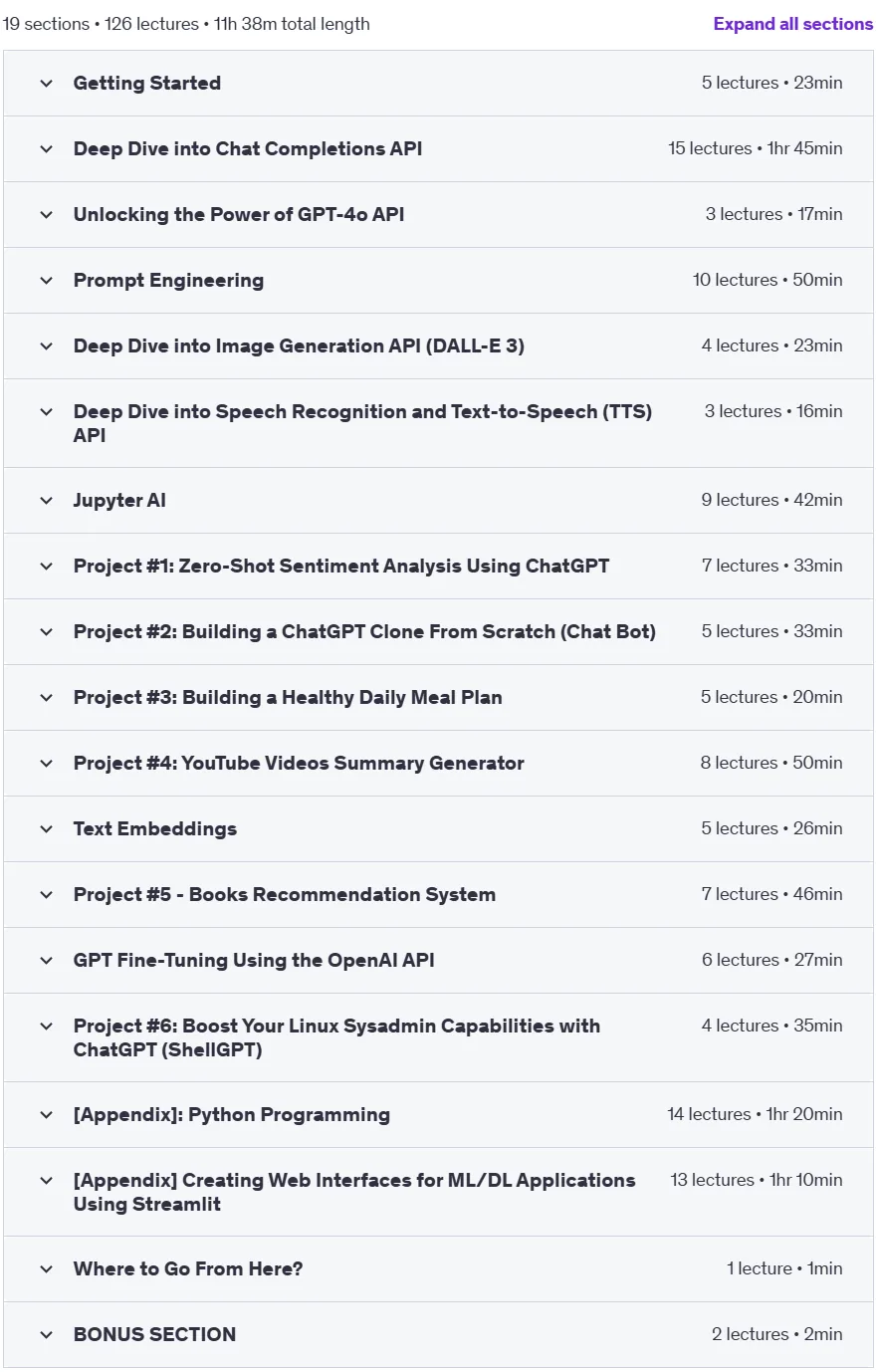Open the Text Embeddings section title
This screenshot has width=877, height=1372.
155,829
